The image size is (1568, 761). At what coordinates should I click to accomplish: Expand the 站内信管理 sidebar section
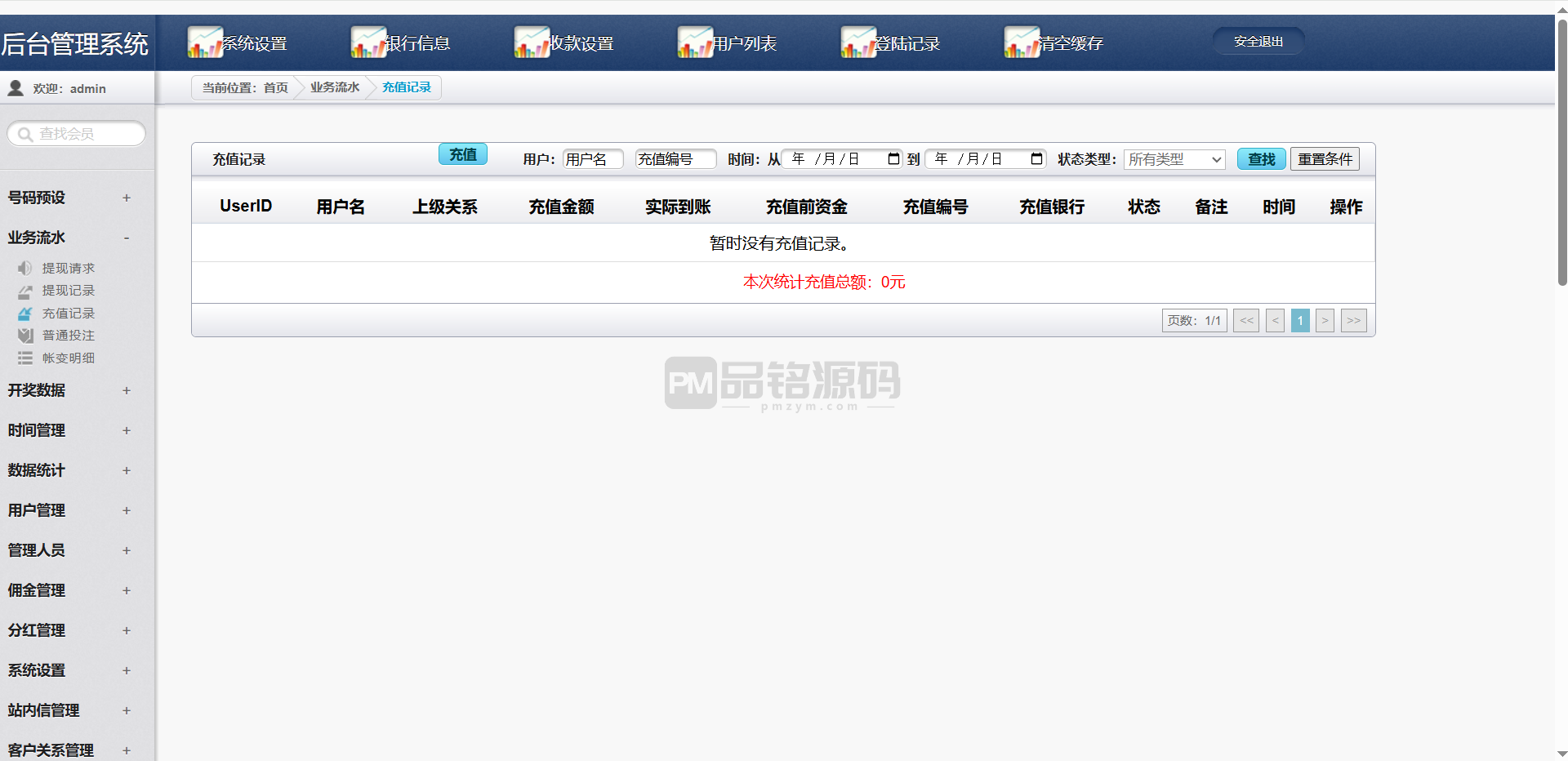127,710
